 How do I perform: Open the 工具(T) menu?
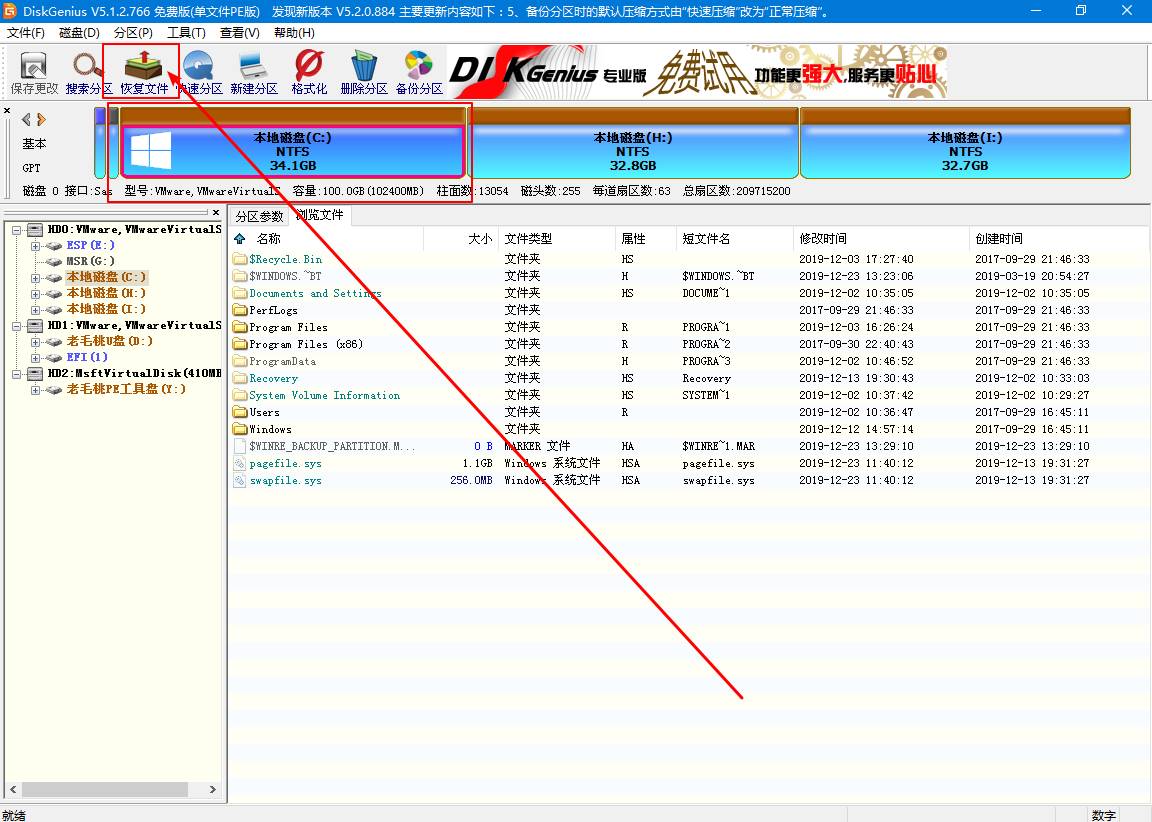coord(186,33)
